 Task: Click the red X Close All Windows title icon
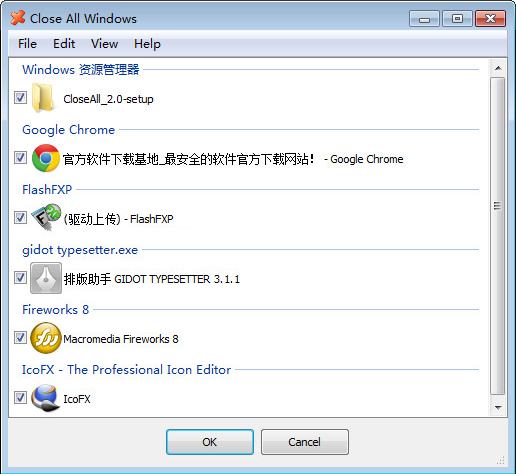(18, 18)
